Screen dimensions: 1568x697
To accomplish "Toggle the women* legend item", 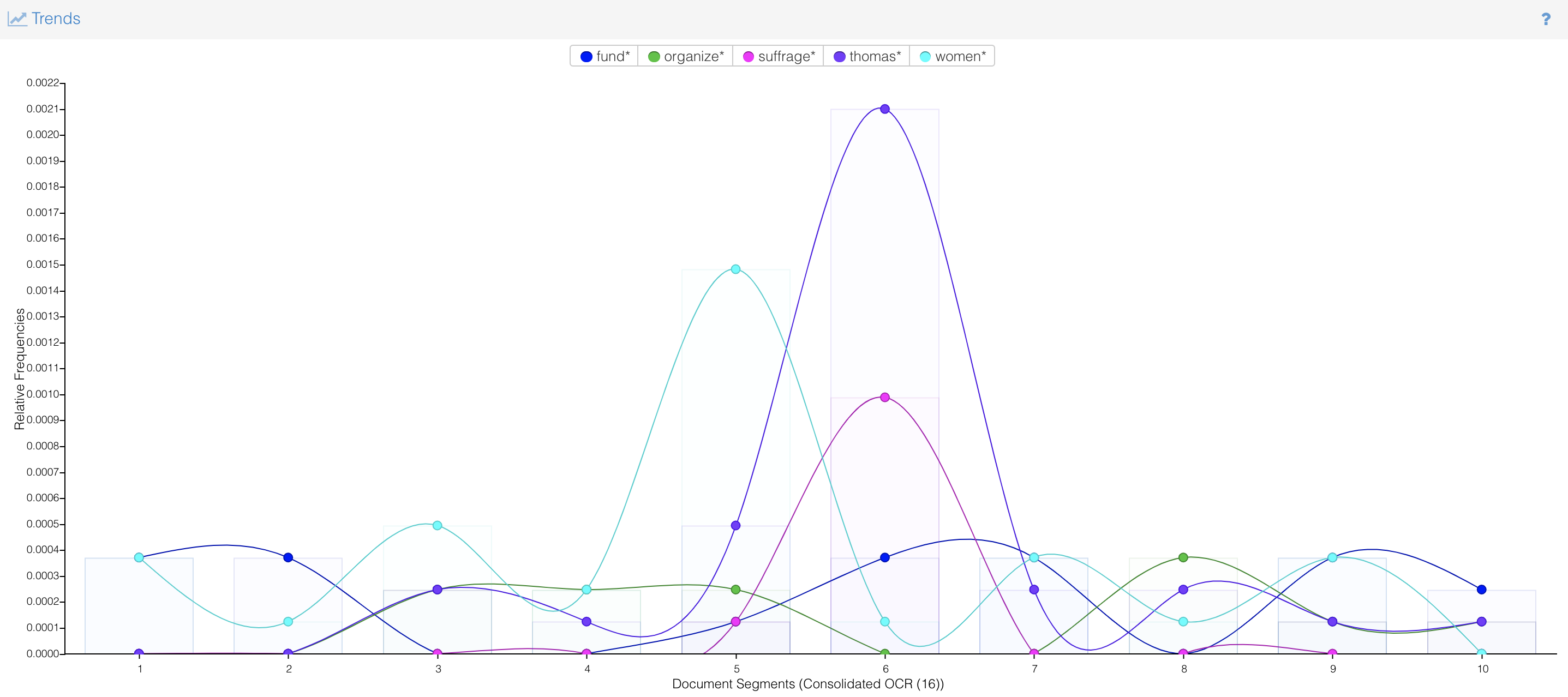I will tap(953, 56).
